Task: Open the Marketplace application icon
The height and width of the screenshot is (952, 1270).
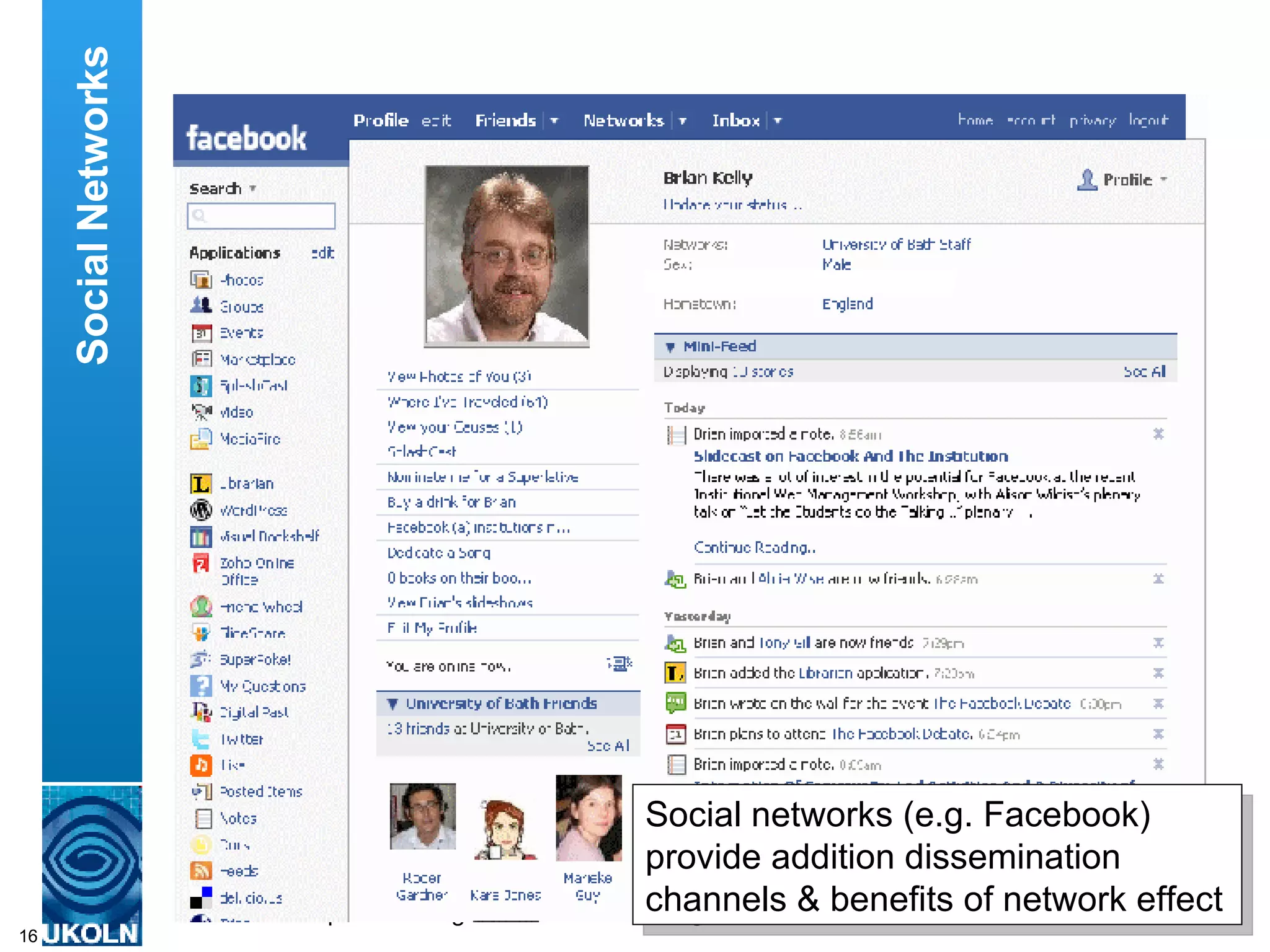Action: pyautogui.click(x=200, y=359)
